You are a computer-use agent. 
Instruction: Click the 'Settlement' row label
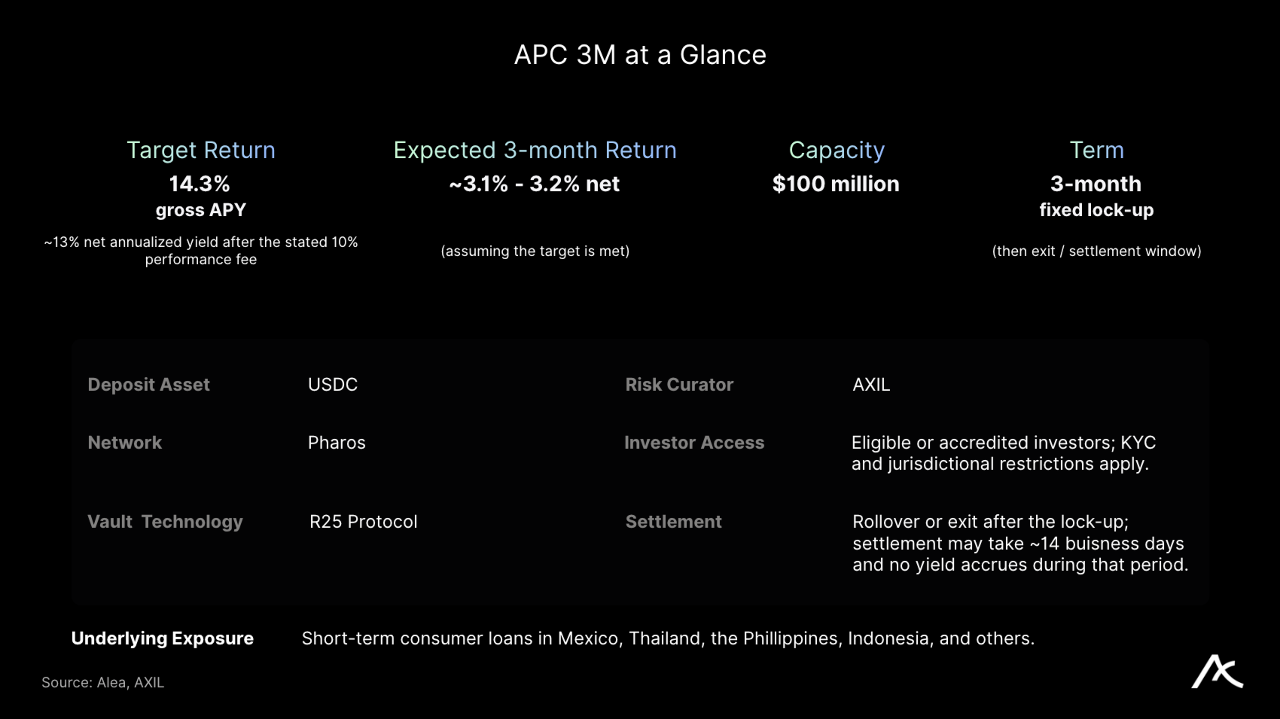pyautogui.click(x=674, y=522)
